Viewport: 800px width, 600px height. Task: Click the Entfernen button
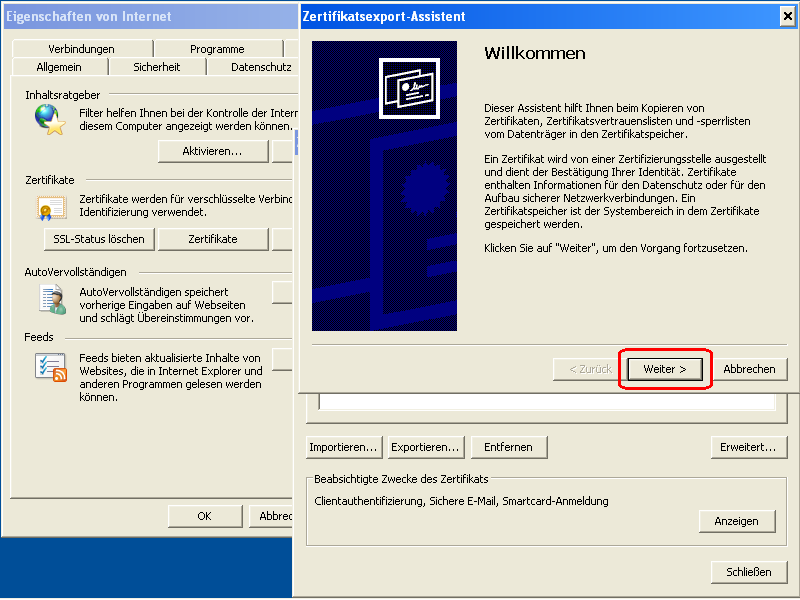click(x=509, y=447)
